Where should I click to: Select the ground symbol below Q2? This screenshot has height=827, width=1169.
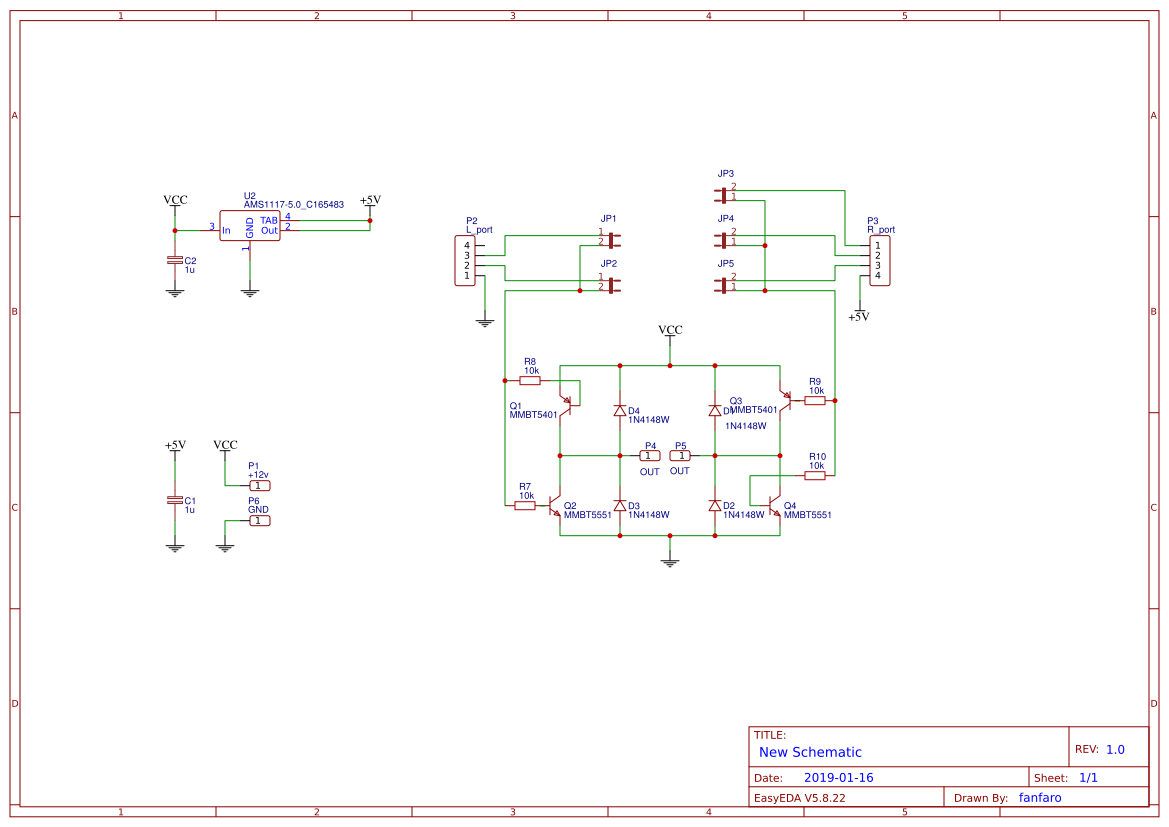tap(668, 561)
